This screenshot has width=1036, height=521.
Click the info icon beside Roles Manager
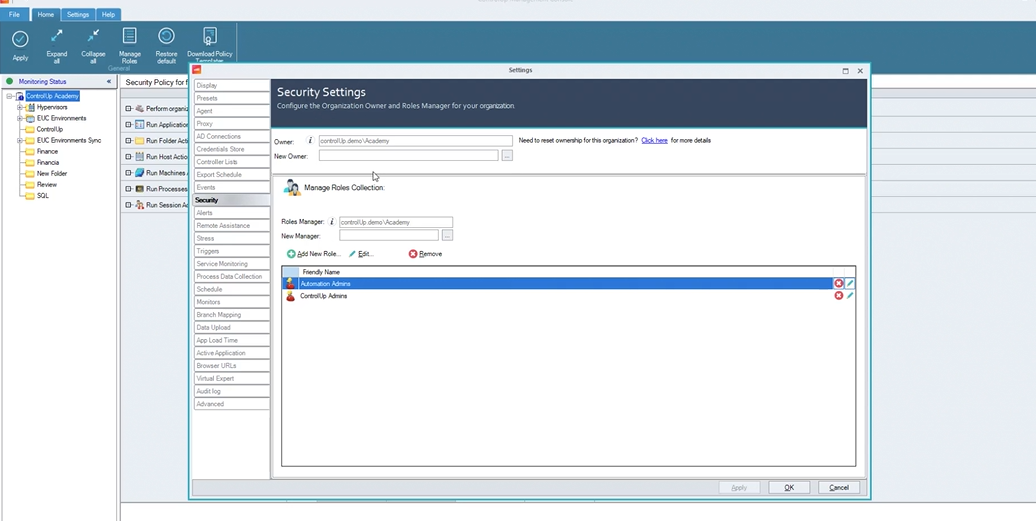tap(332, 222)
